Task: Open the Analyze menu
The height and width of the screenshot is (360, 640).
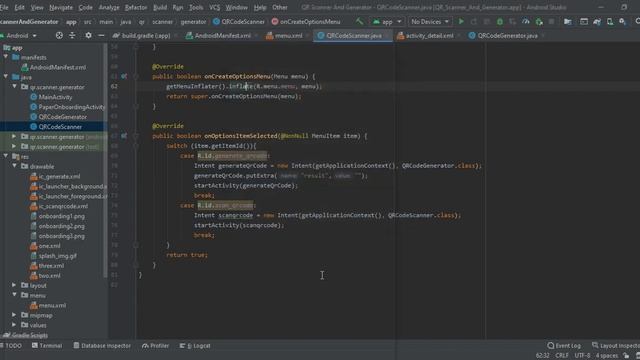Action: point(109,7)
